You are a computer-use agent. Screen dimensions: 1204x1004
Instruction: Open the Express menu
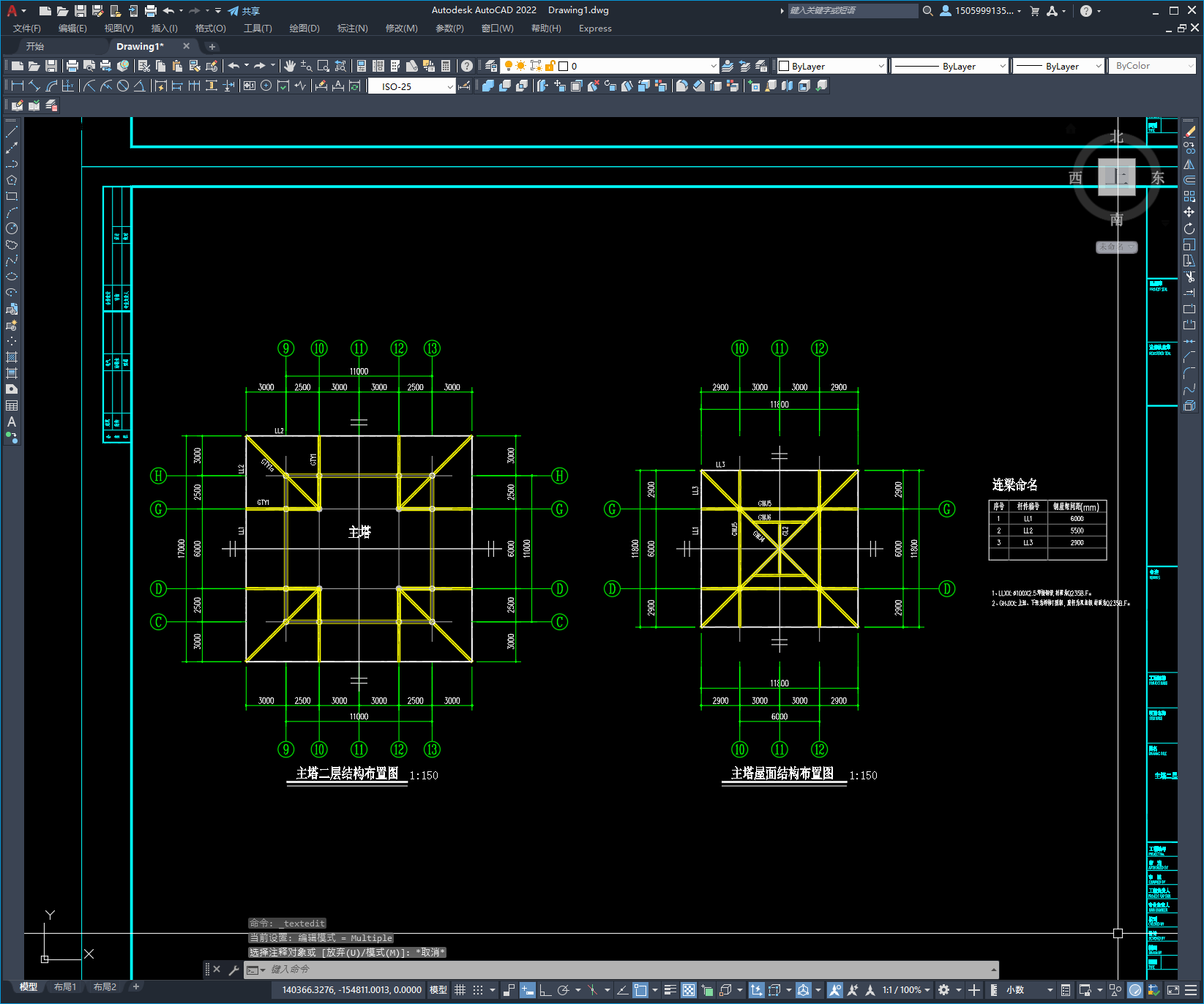[x=595, y=29]
